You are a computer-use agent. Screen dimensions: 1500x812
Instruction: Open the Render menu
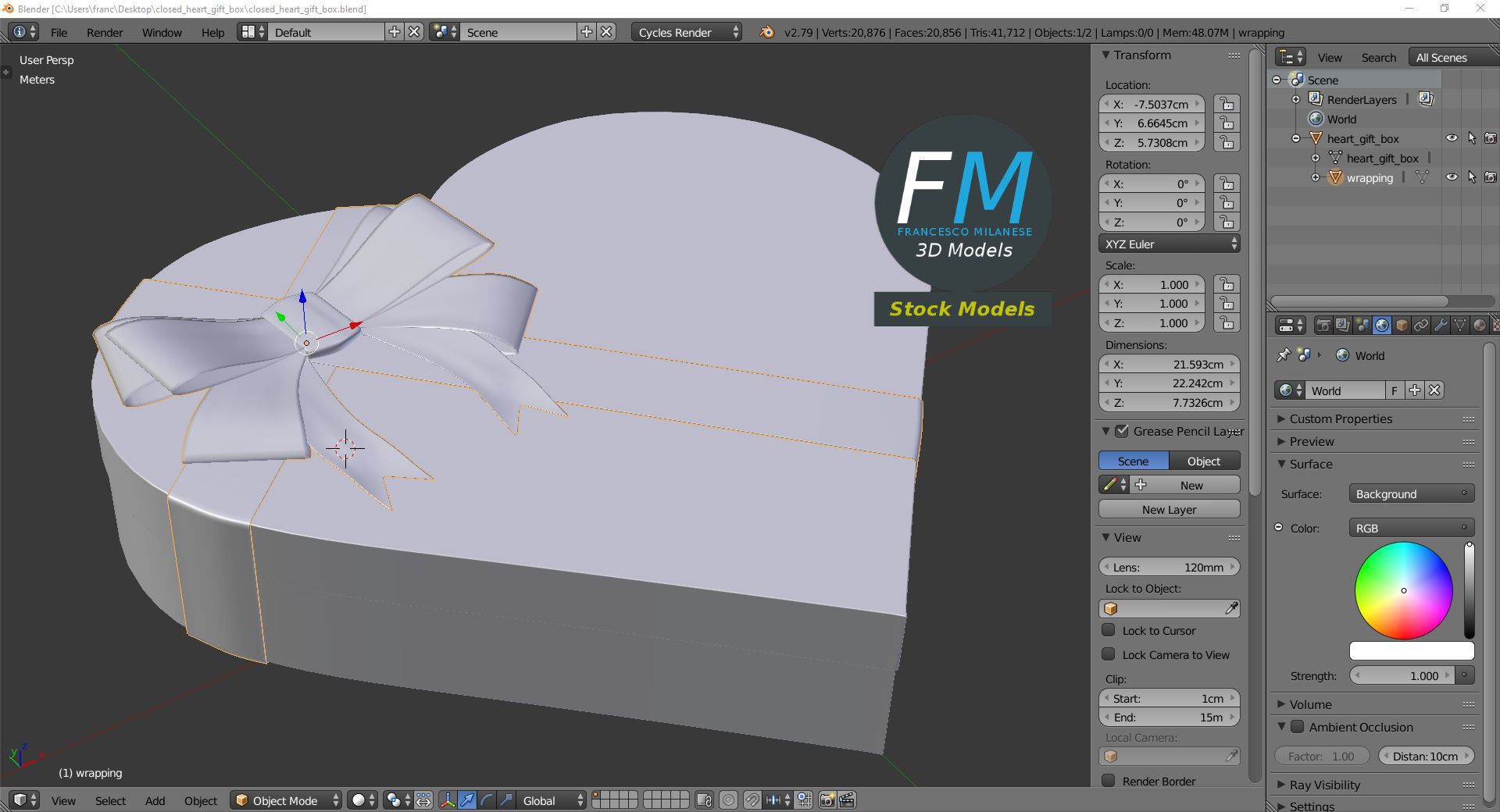click(105, 33)
